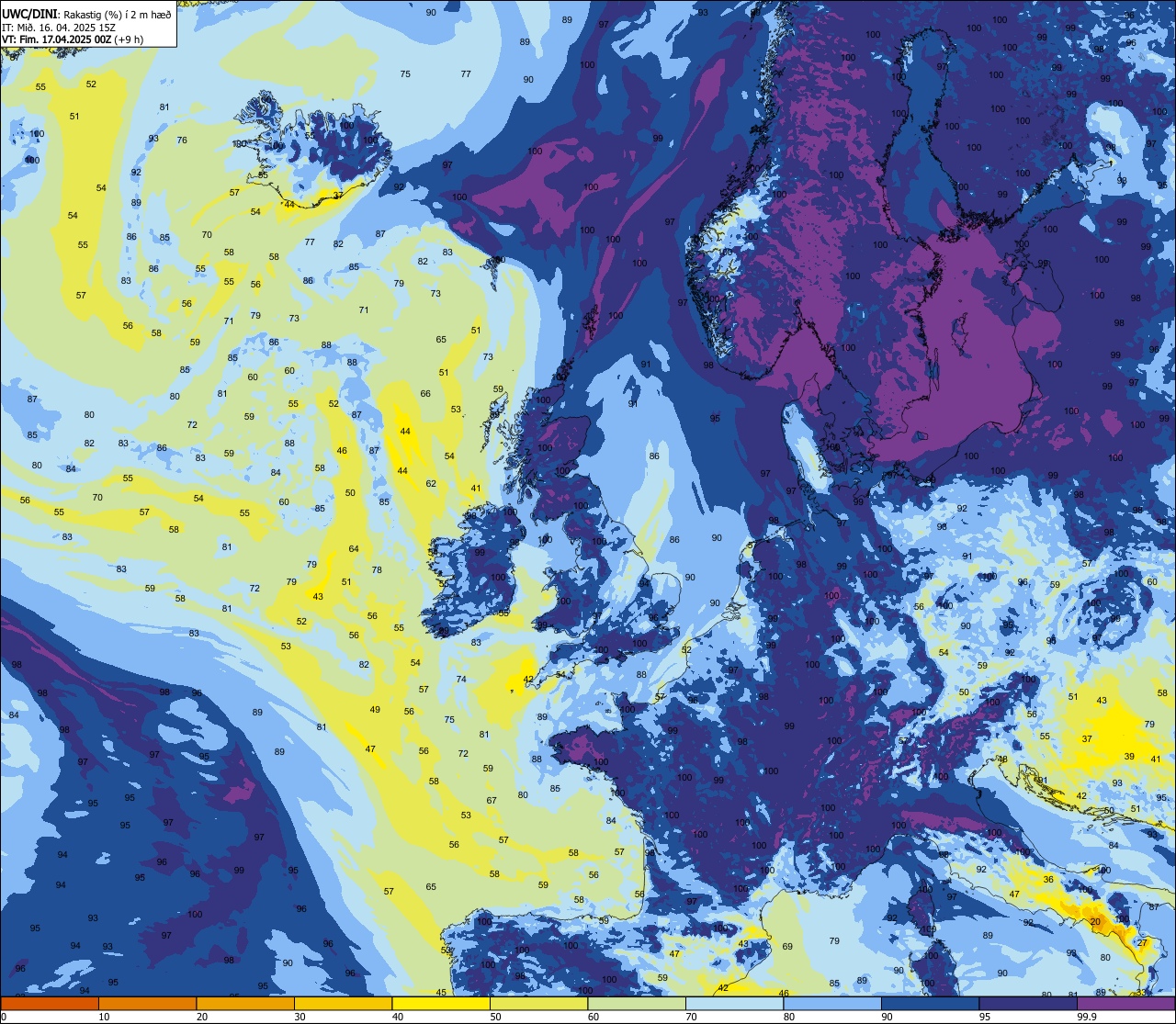Click the legend tick label '10'
1176x1024 pixels.
(x=104, y=1017)
